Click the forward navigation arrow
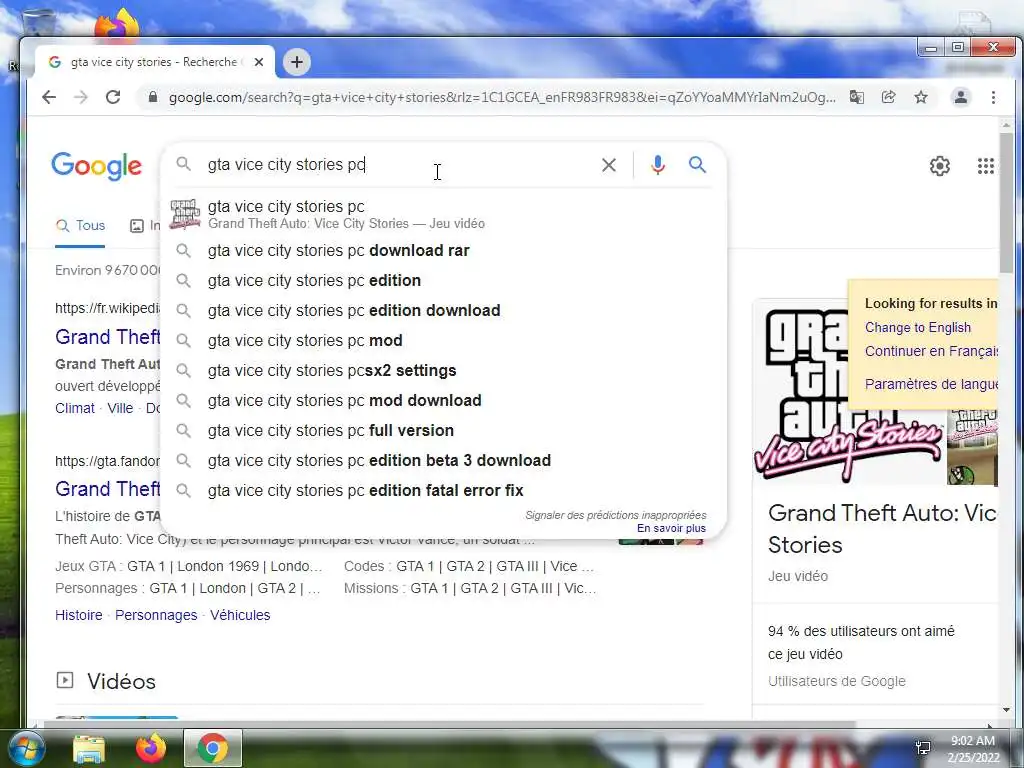This screenshot has height=768, width=1024. tap(80, 97)
